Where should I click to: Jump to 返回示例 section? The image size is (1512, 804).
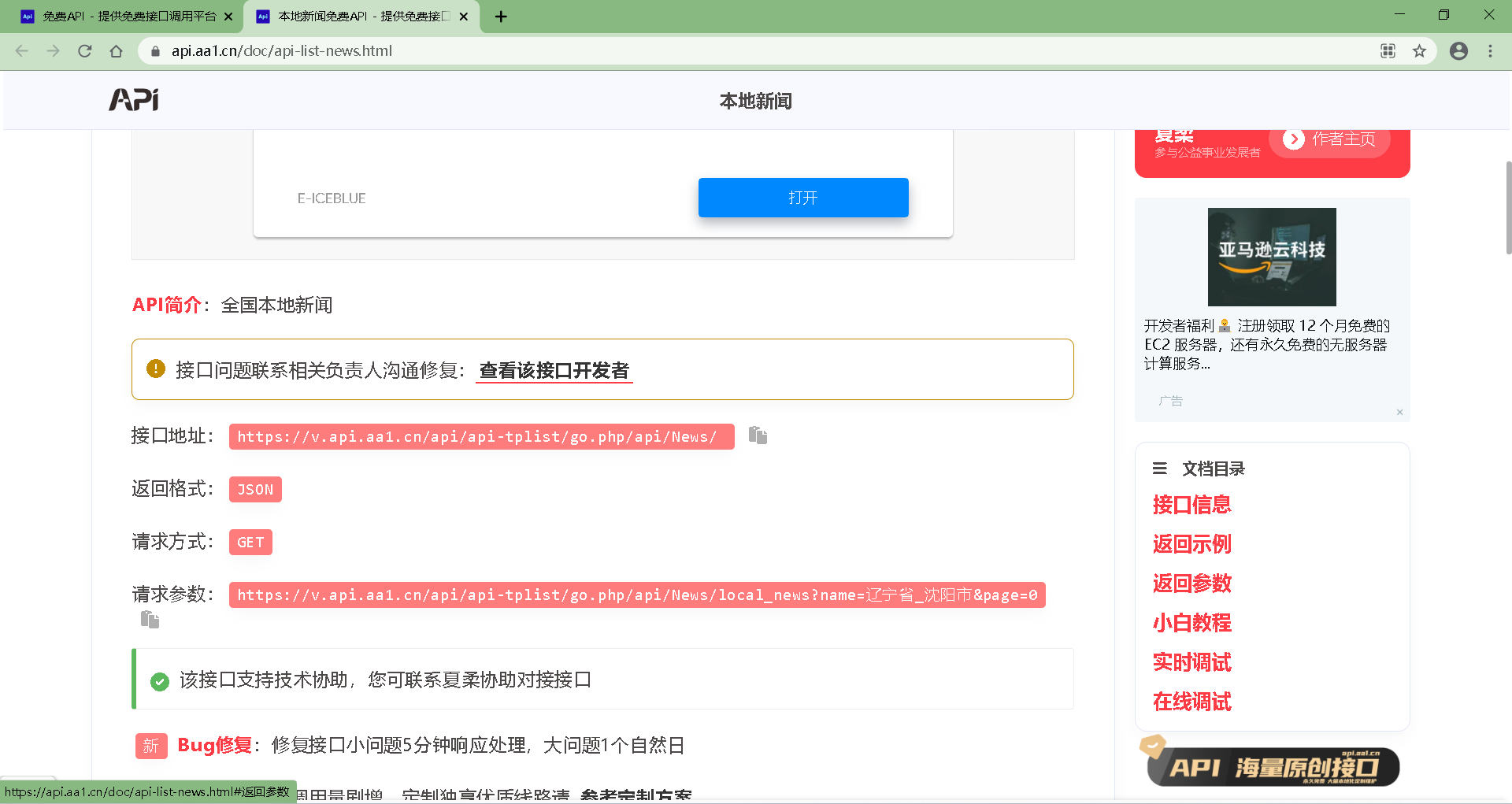[1191, 544]
